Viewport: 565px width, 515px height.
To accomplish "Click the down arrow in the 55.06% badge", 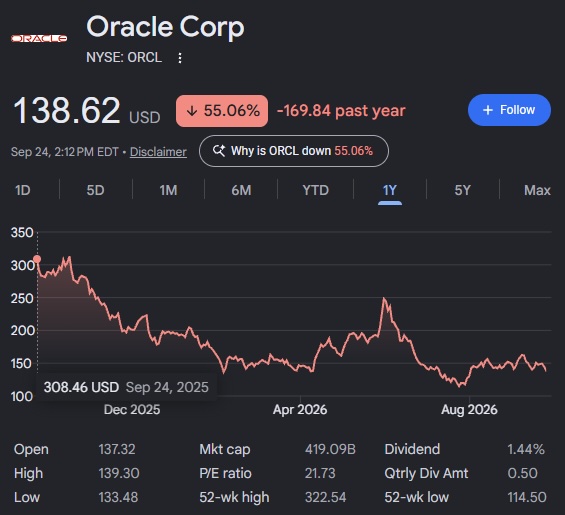I will point(192,111).
